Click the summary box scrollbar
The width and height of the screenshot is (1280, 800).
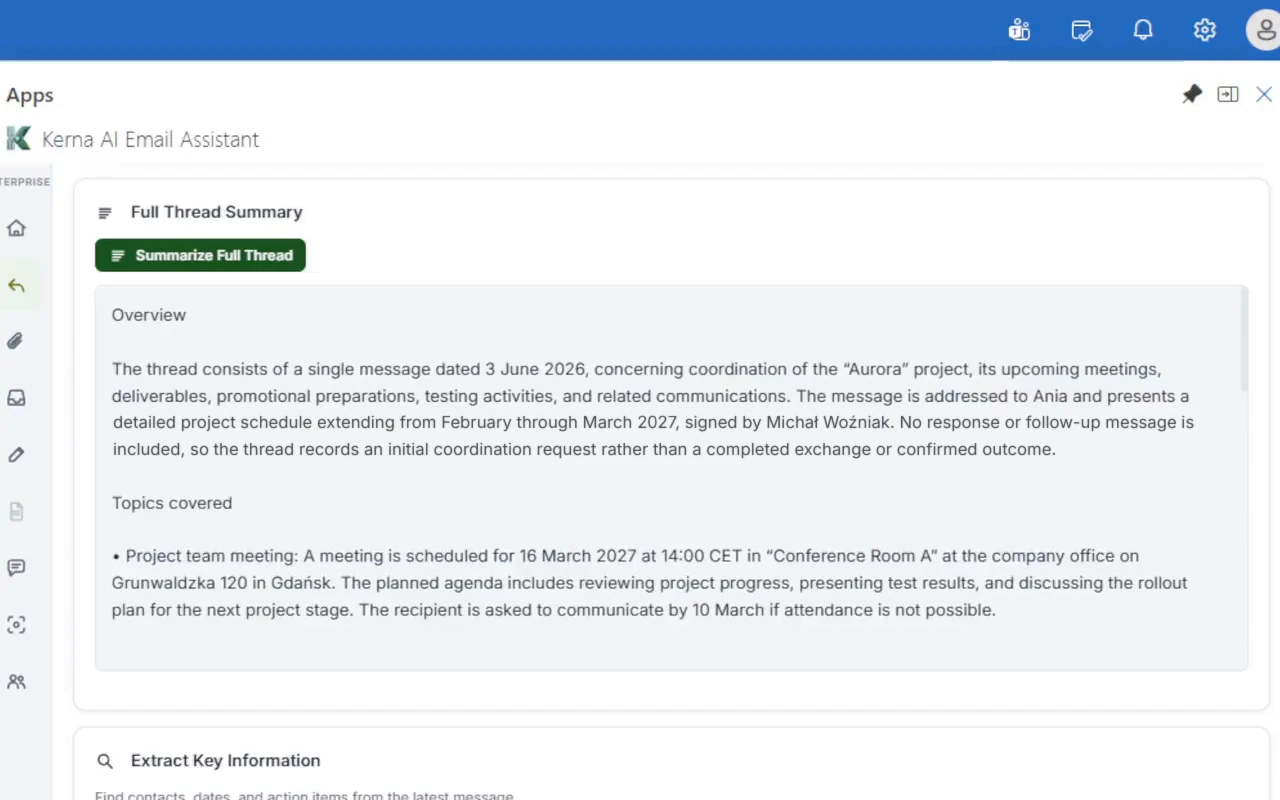coord(1243,340)
